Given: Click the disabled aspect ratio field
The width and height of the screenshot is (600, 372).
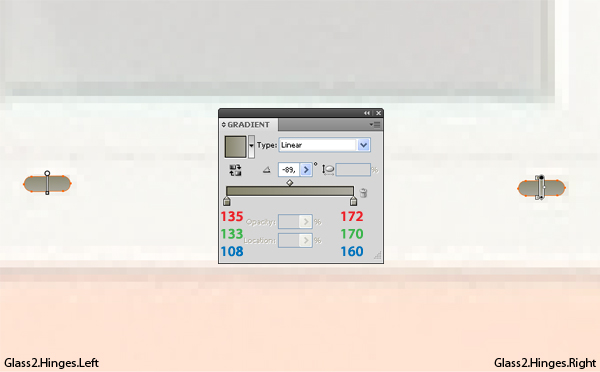Looking at the screenshot, I should point(353,170).
